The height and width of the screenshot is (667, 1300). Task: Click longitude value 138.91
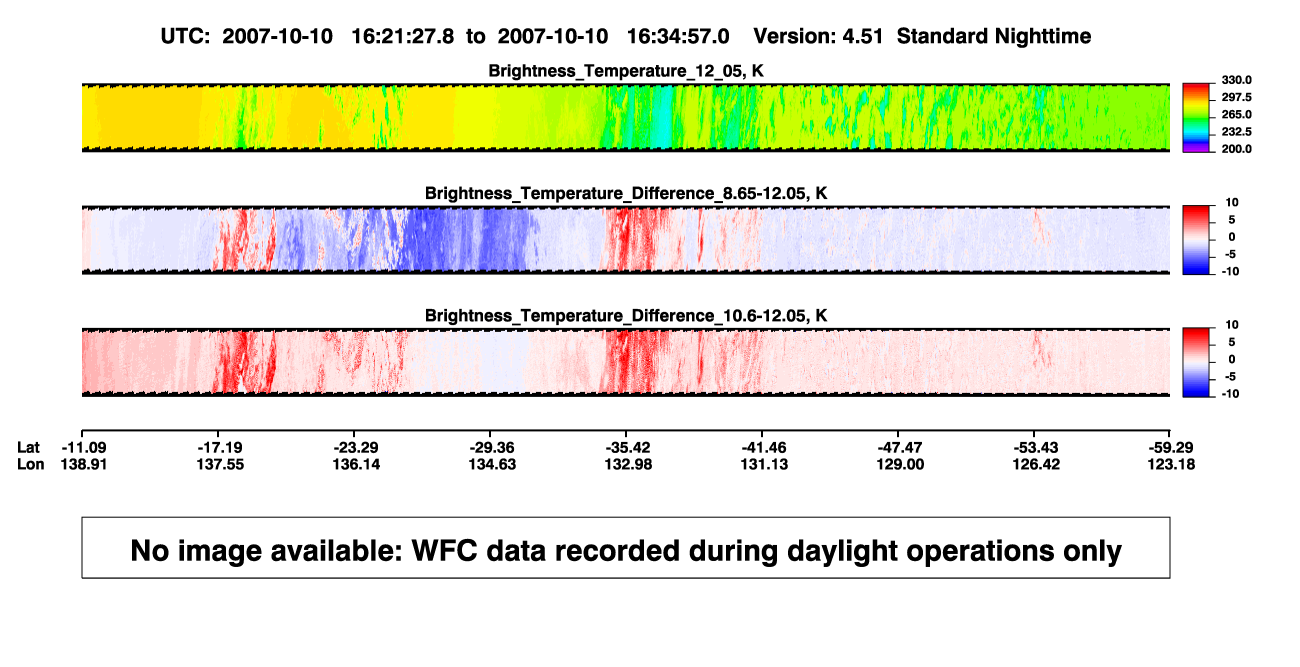(x=84, y=464)
